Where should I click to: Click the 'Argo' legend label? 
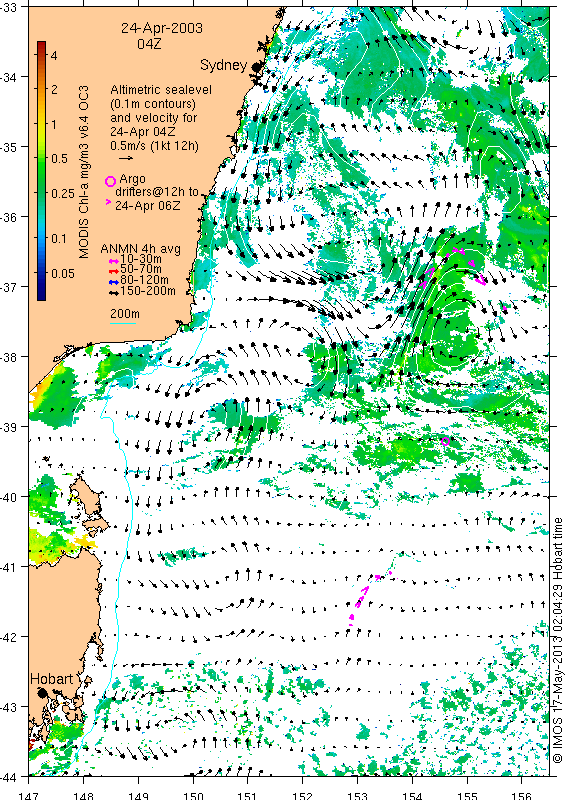click(x=132, y=179)
